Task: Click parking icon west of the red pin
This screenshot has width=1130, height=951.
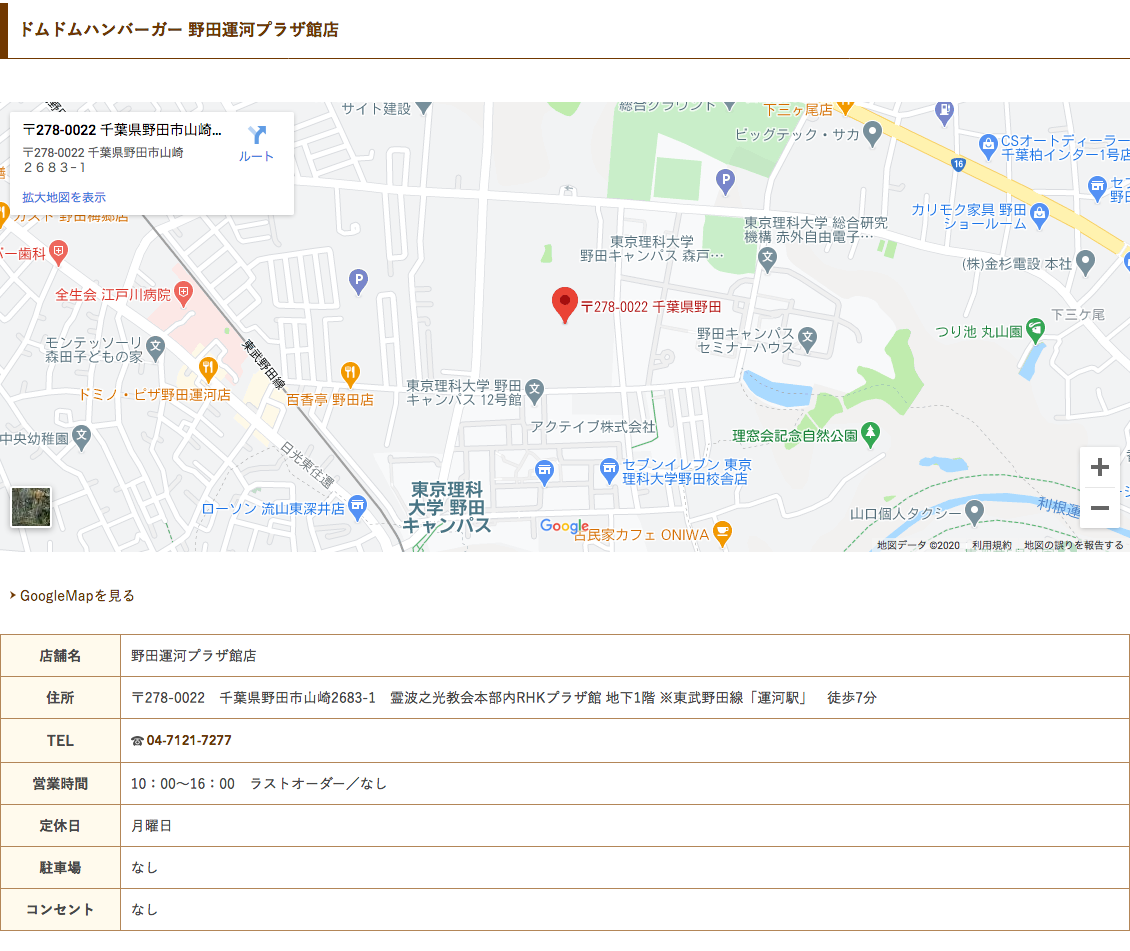Action: (358, 281)
